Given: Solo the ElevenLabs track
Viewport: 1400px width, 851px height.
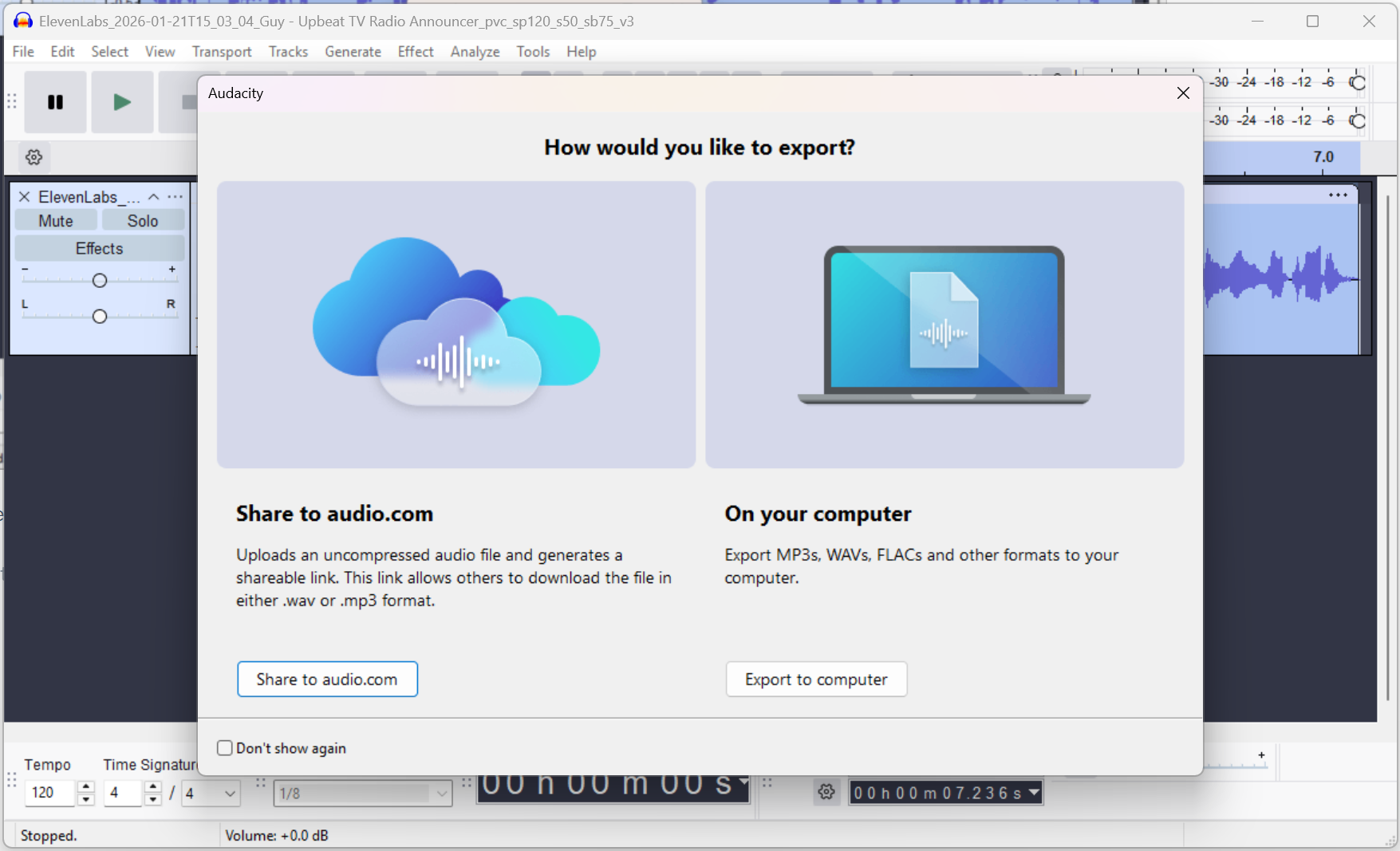Looking at the screenshot, I should pyautogui.click(x=143, y=221).
